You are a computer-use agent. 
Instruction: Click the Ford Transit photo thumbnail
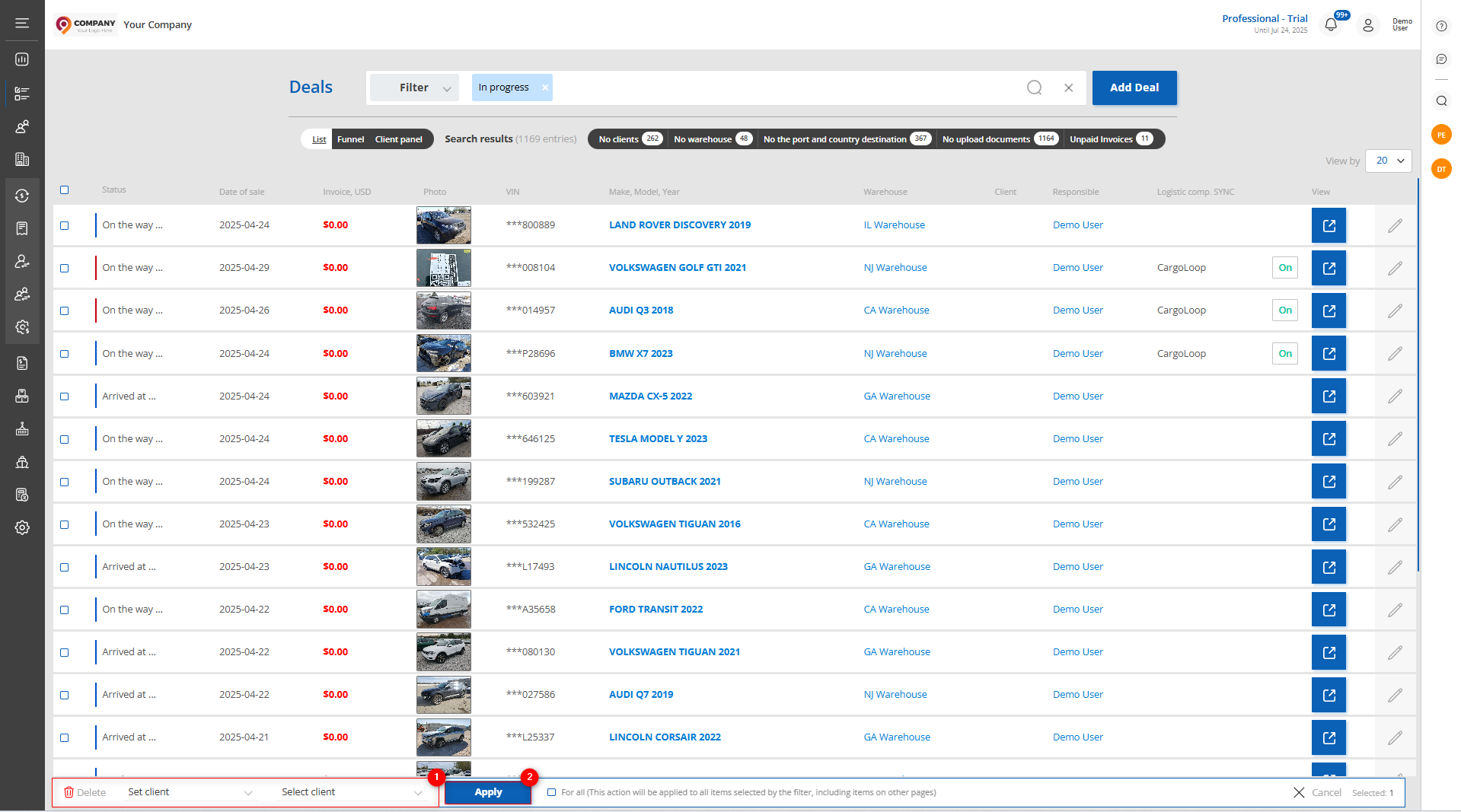(444, 610)
